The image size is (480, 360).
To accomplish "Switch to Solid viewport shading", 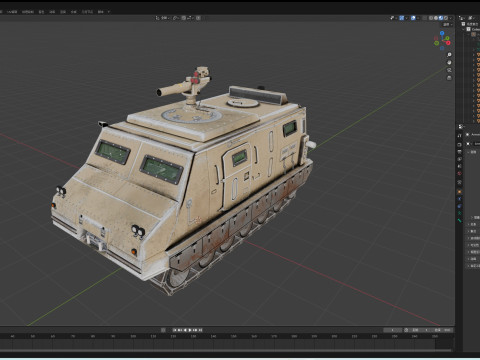I will [x=436, y=18].
